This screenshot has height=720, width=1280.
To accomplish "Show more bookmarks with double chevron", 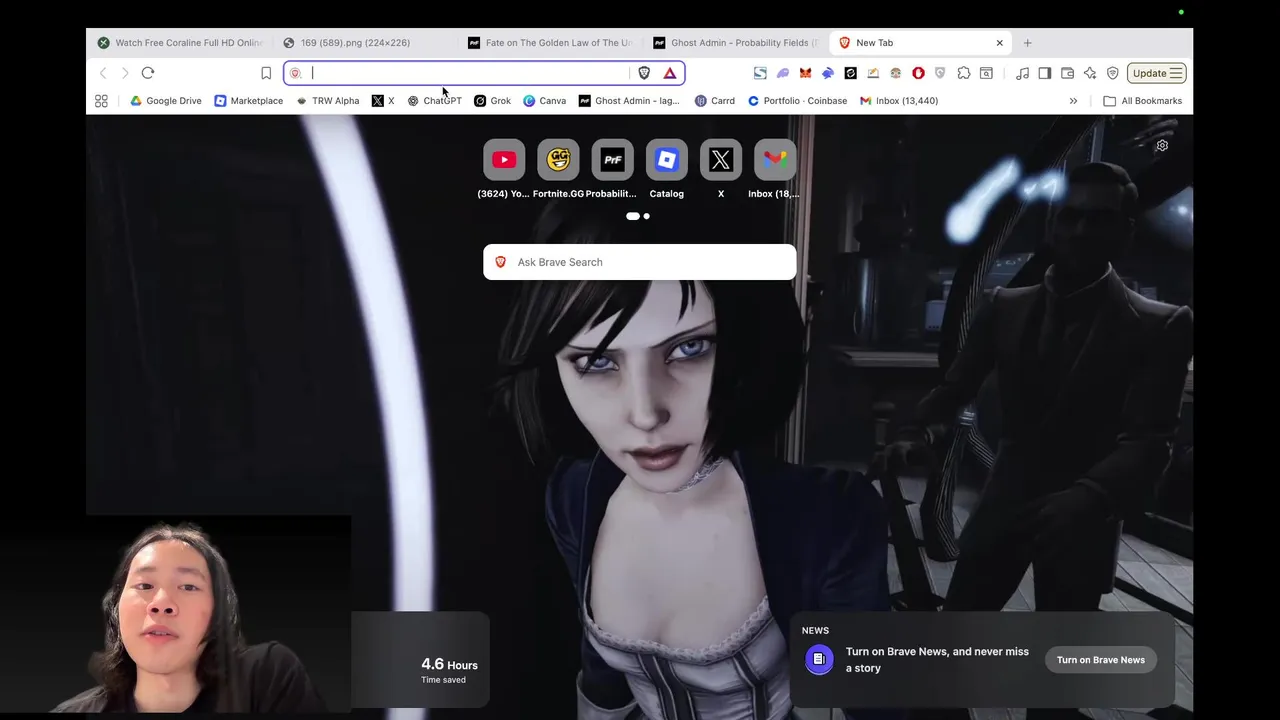I will tap(1073, 101).
